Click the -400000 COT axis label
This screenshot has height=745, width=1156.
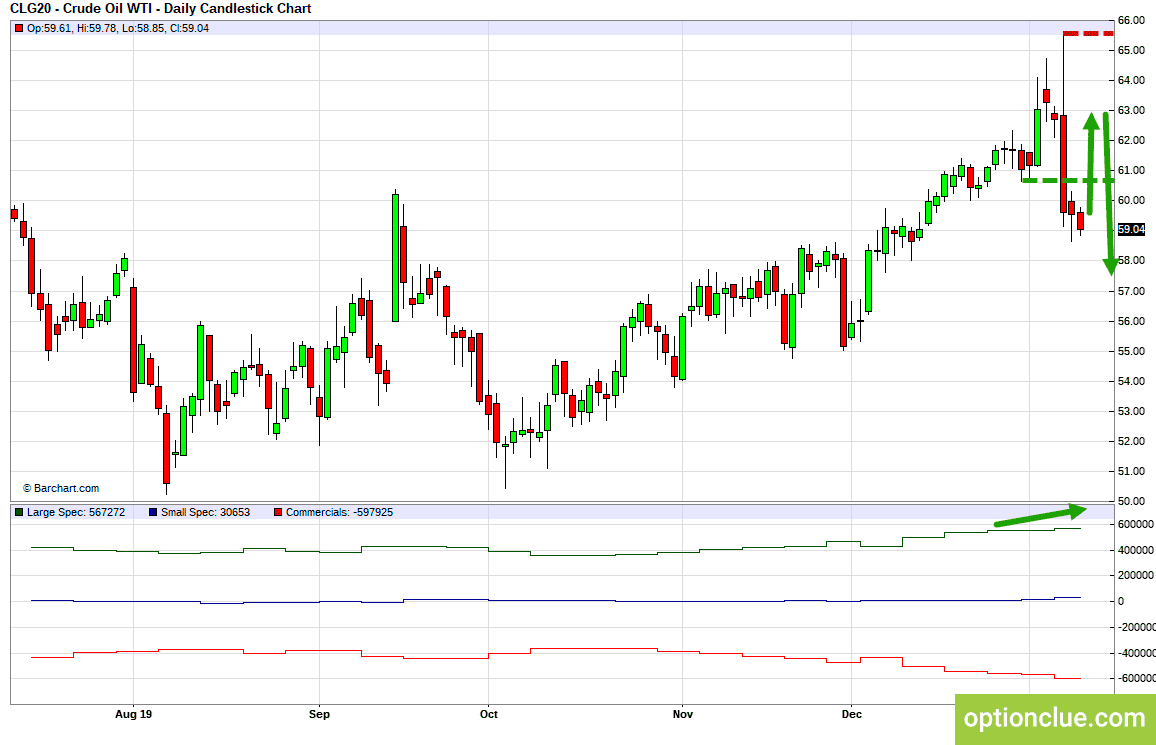coord(1137,653)
